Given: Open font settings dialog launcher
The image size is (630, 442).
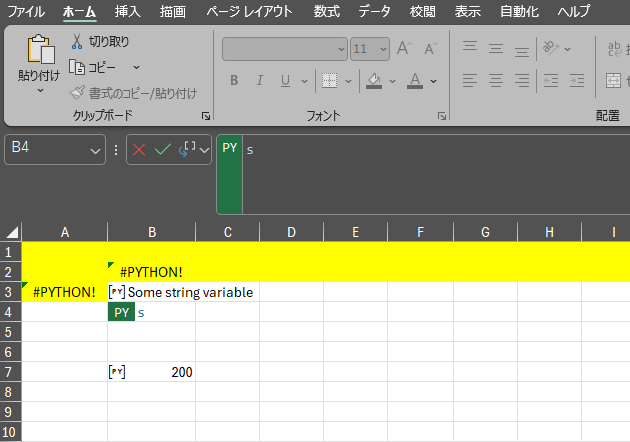Looking at the screenshot, I should click(442, 116).
